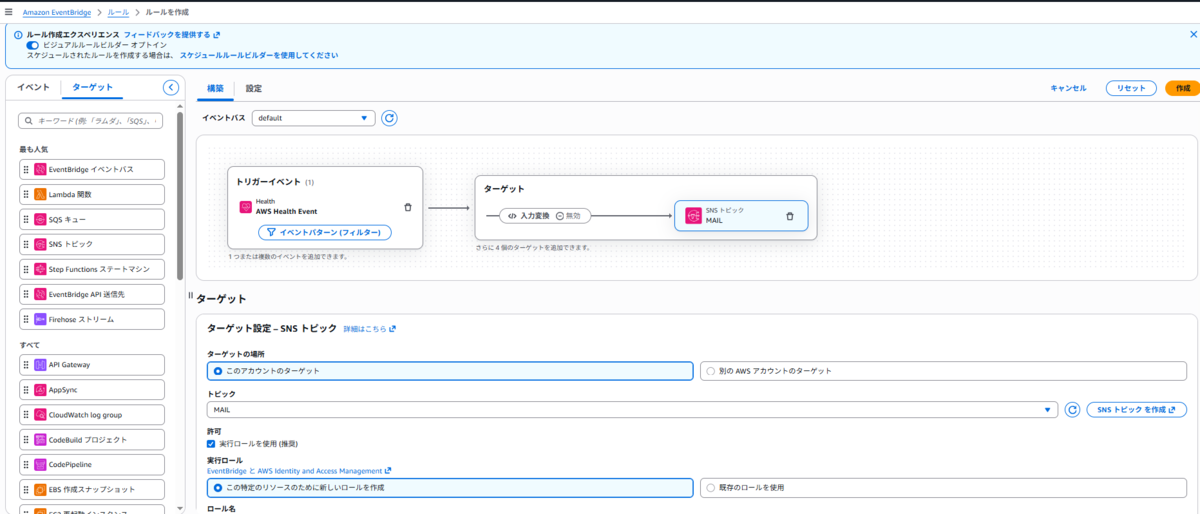Expand the トピック MAIL dropdown
Viewport: 1200px width, 514px height.
click(x=632, y=410)
